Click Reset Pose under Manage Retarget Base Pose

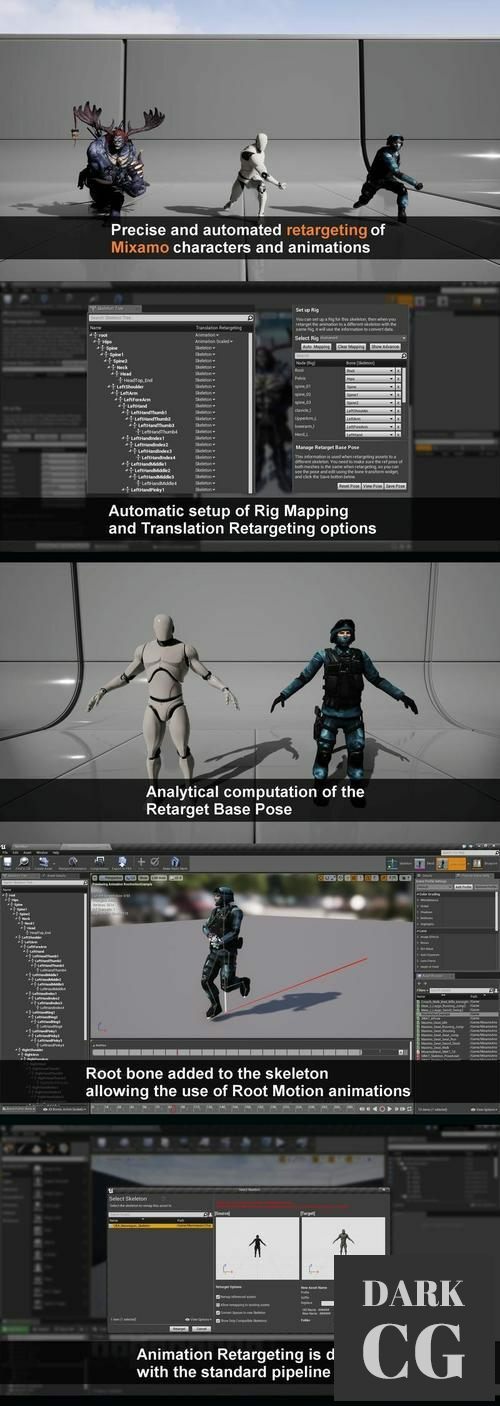point(349,485)
